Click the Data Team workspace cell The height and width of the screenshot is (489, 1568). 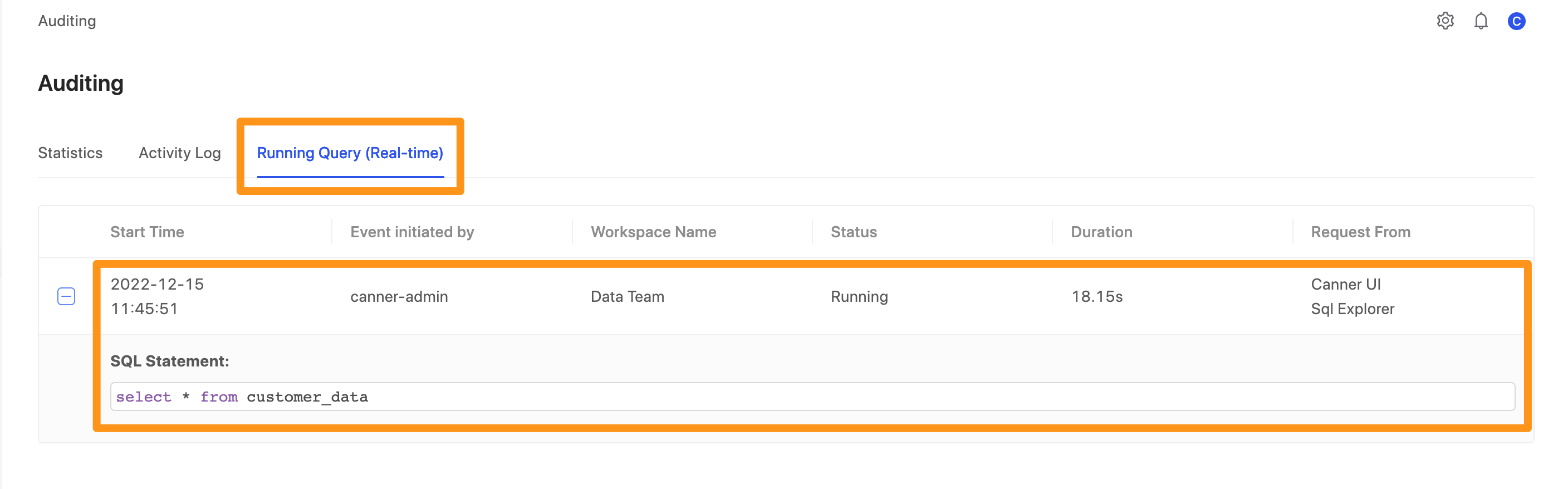pyautogui.click(x=627, y=296)
